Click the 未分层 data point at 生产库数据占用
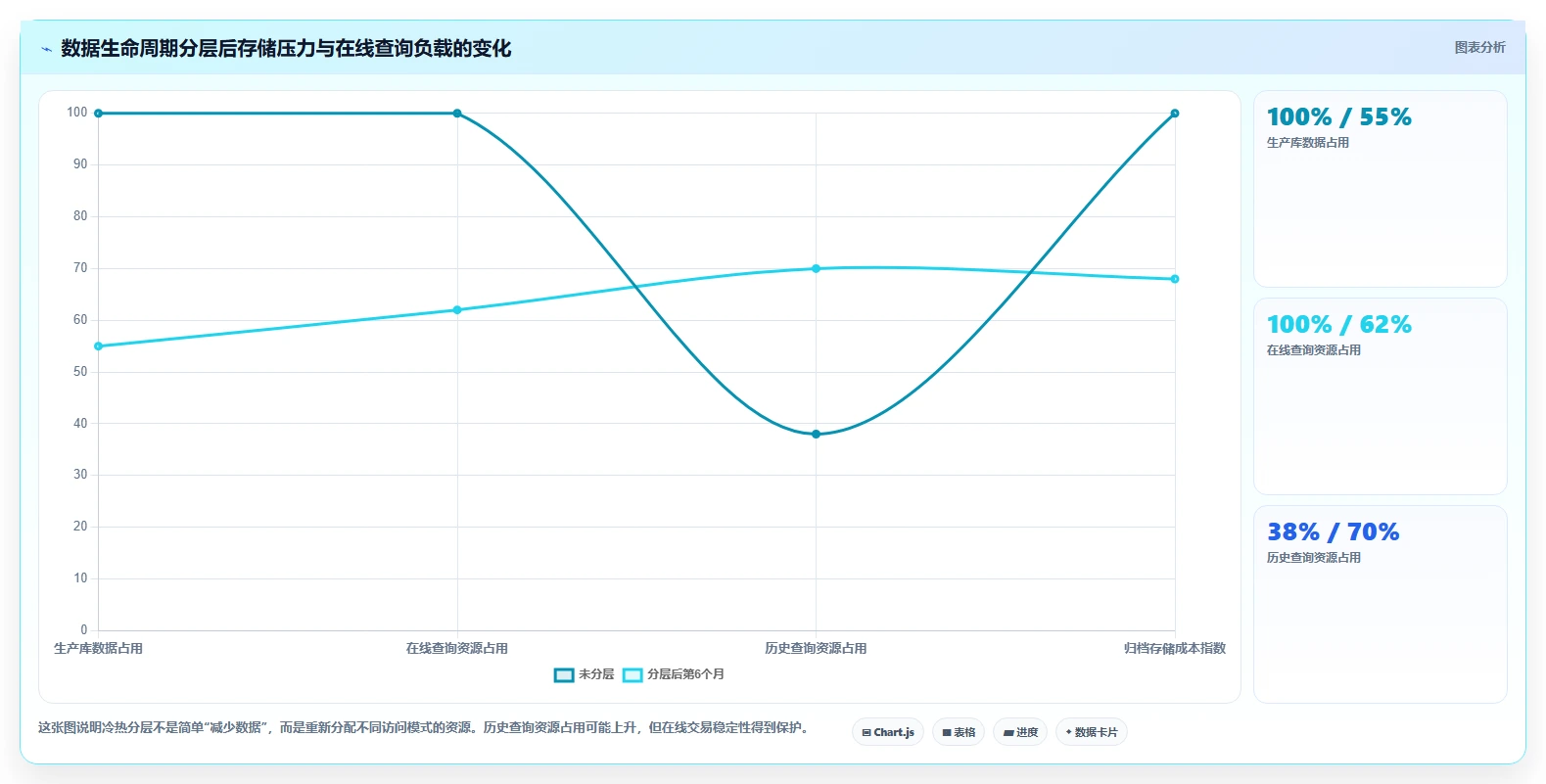This screenshot has height=784, width=1546. (98, 114)
